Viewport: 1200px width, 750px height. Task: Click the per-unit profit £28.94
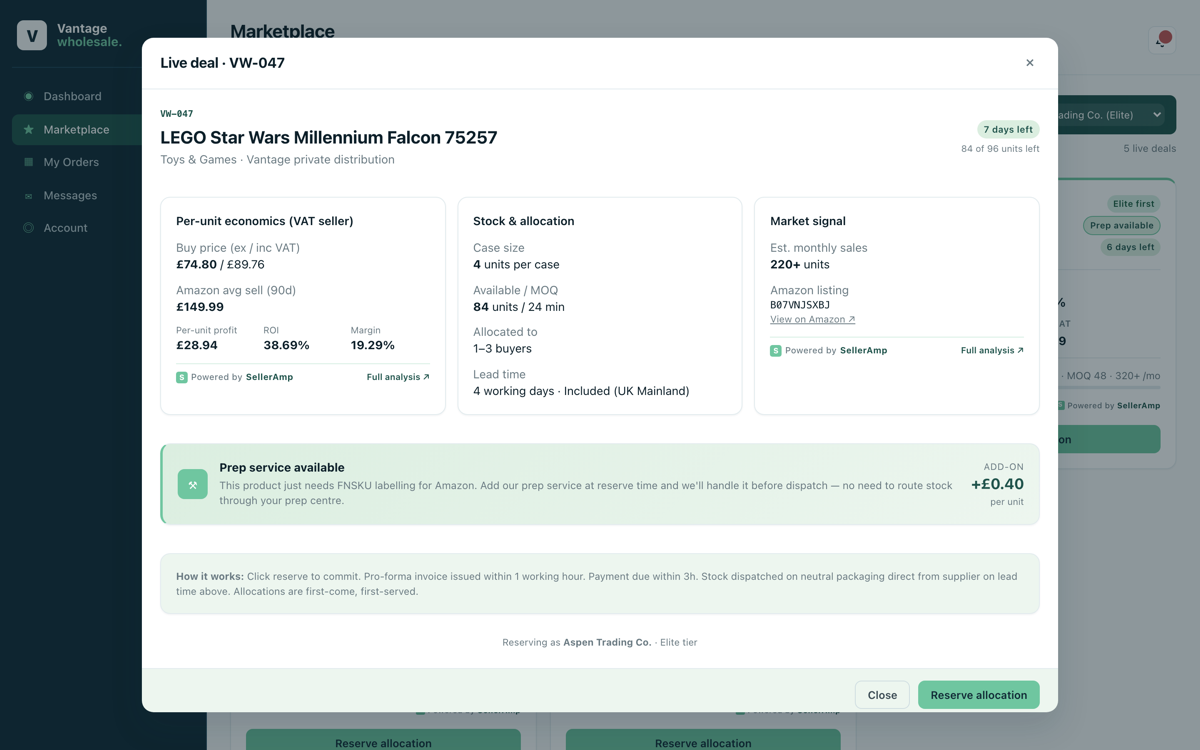(x=197, y=345)
